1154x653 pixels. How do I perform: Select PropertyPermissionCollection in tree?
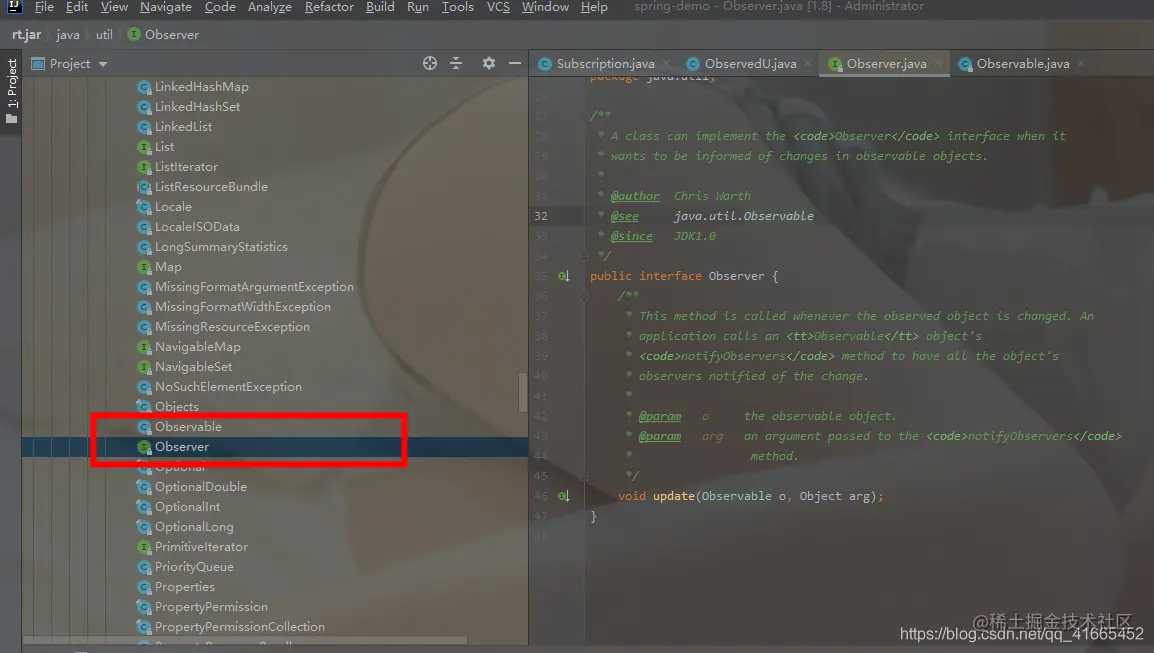239,626
